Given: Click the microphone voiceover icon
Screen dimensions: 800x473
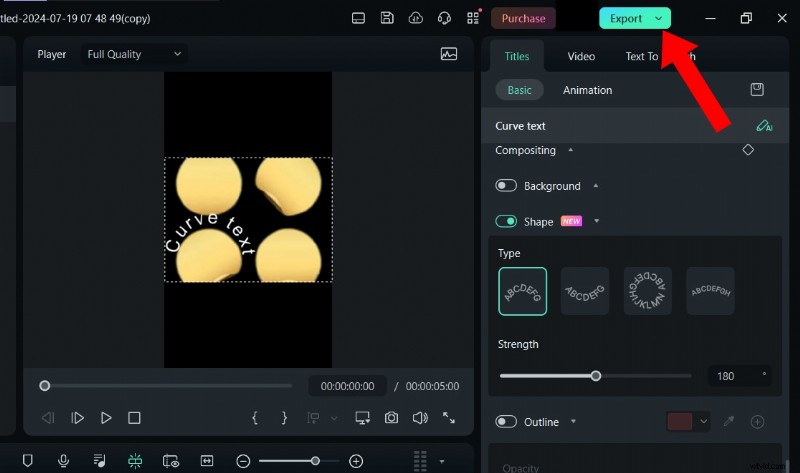Looking at the screenshot, I should (63, 461).
